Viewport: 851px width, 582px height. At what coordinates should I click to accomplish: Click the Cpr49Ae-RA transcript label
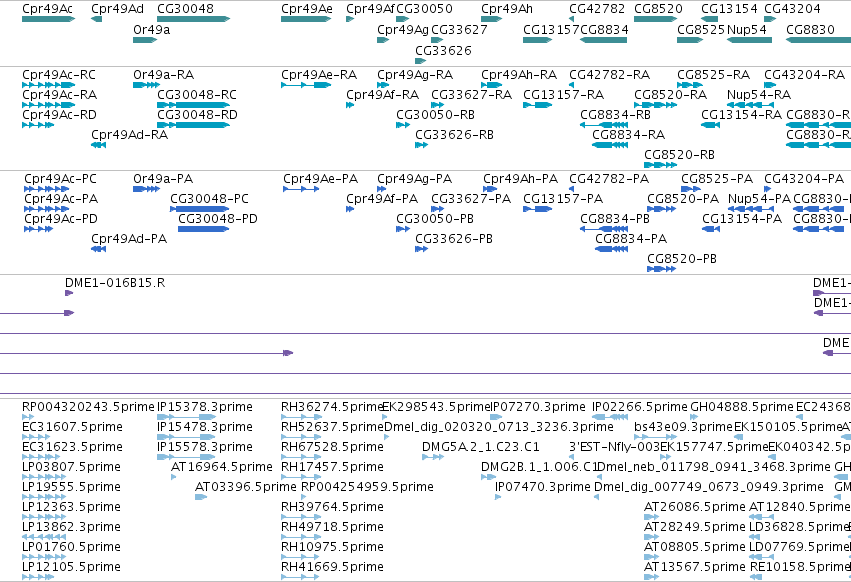[319, 74]
